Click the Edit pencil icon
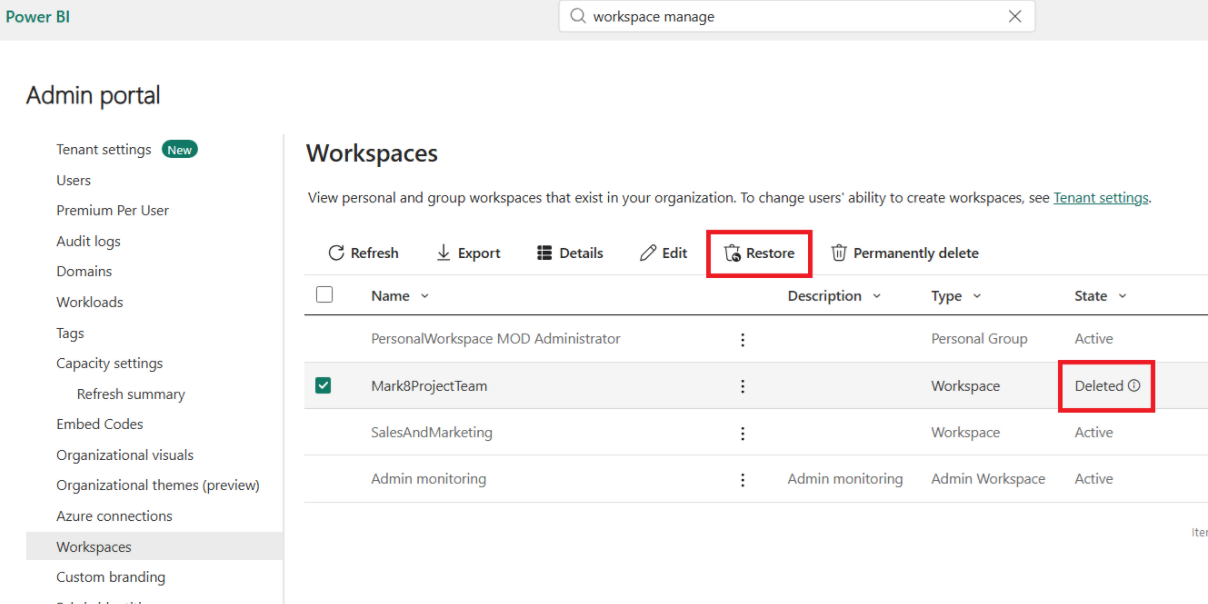 (648, 253)
